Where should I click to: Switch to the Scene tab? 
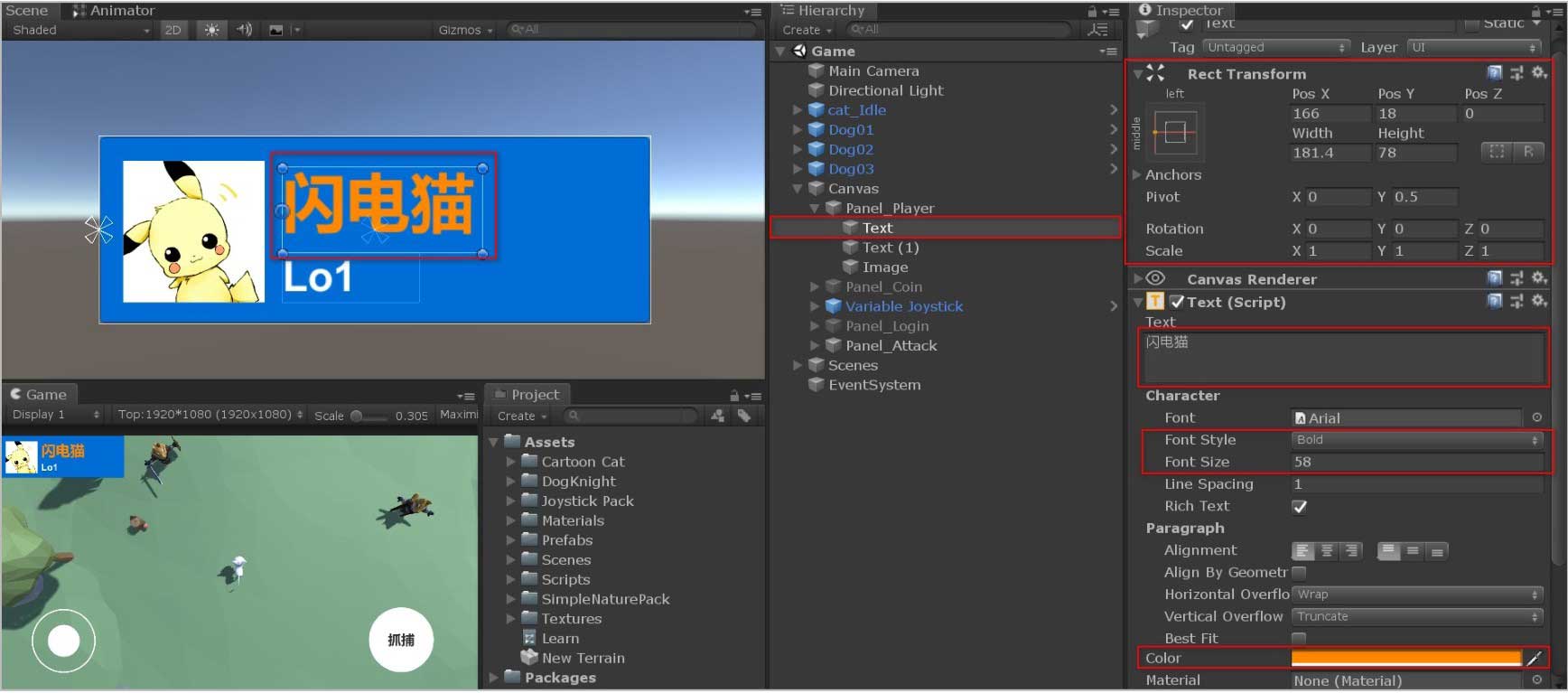(x=27, y=11)
